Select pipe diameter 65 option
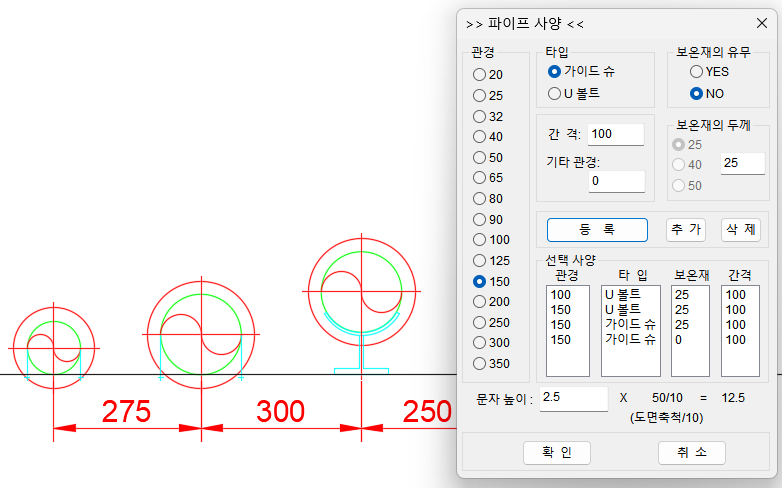782x488 pixels. click(x=480, y=178)
